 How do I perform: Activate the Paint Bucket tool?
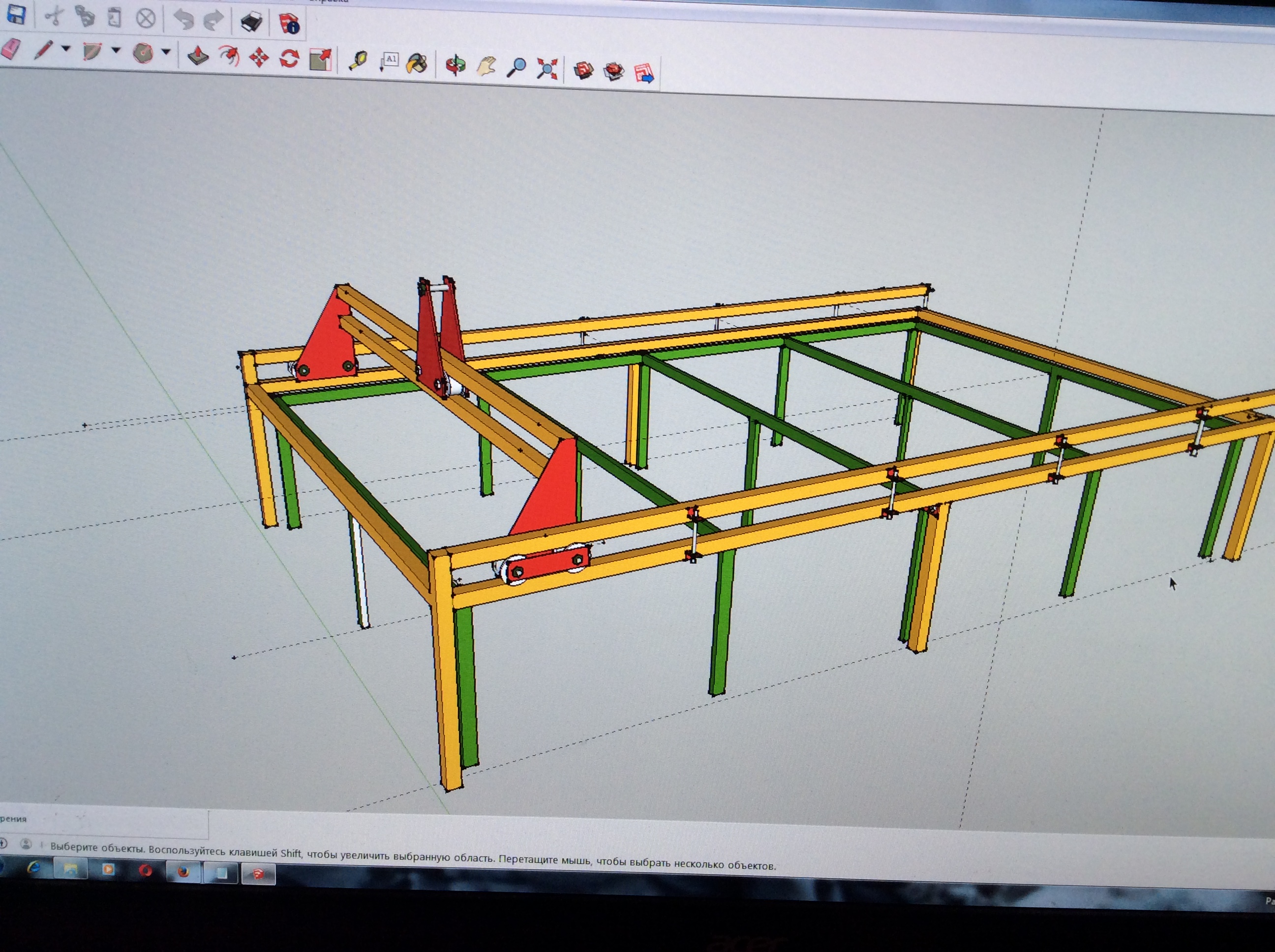point(417,63)
